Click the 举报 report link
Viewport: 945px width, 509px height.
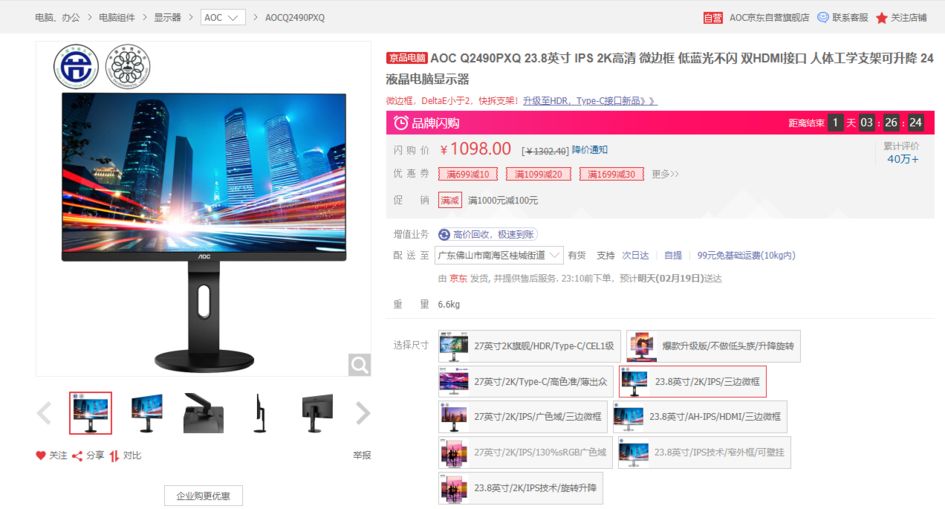[x=362, y=455]
